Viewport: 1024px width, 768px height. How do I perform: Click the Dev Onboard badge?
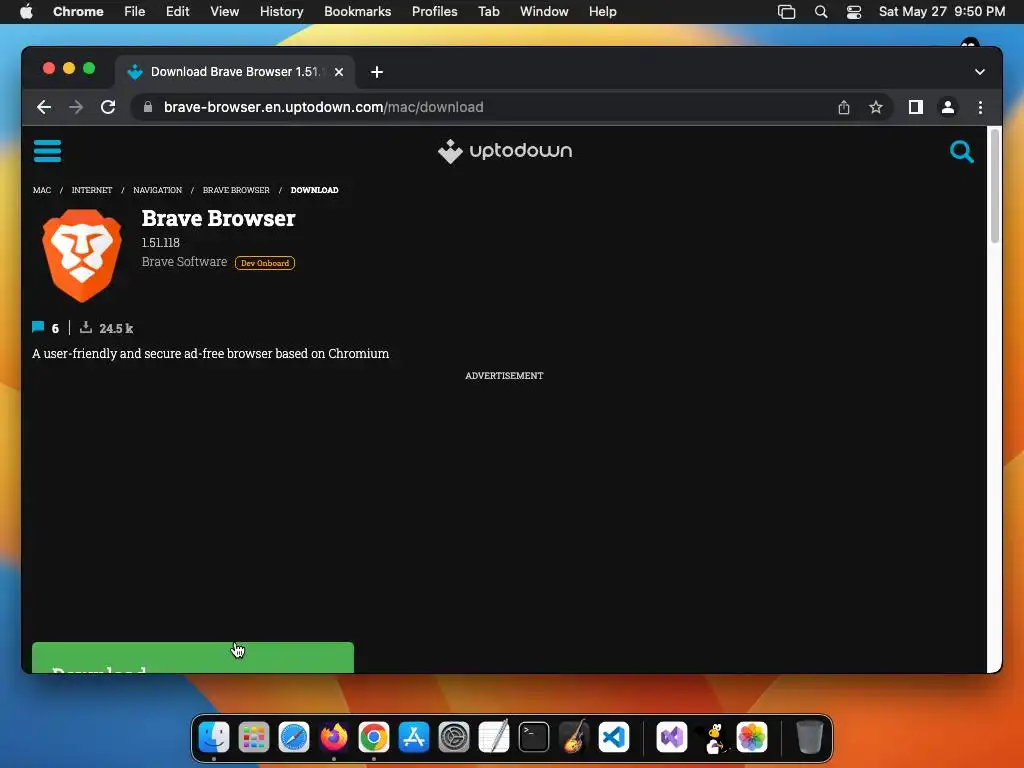tap(264, 263)
